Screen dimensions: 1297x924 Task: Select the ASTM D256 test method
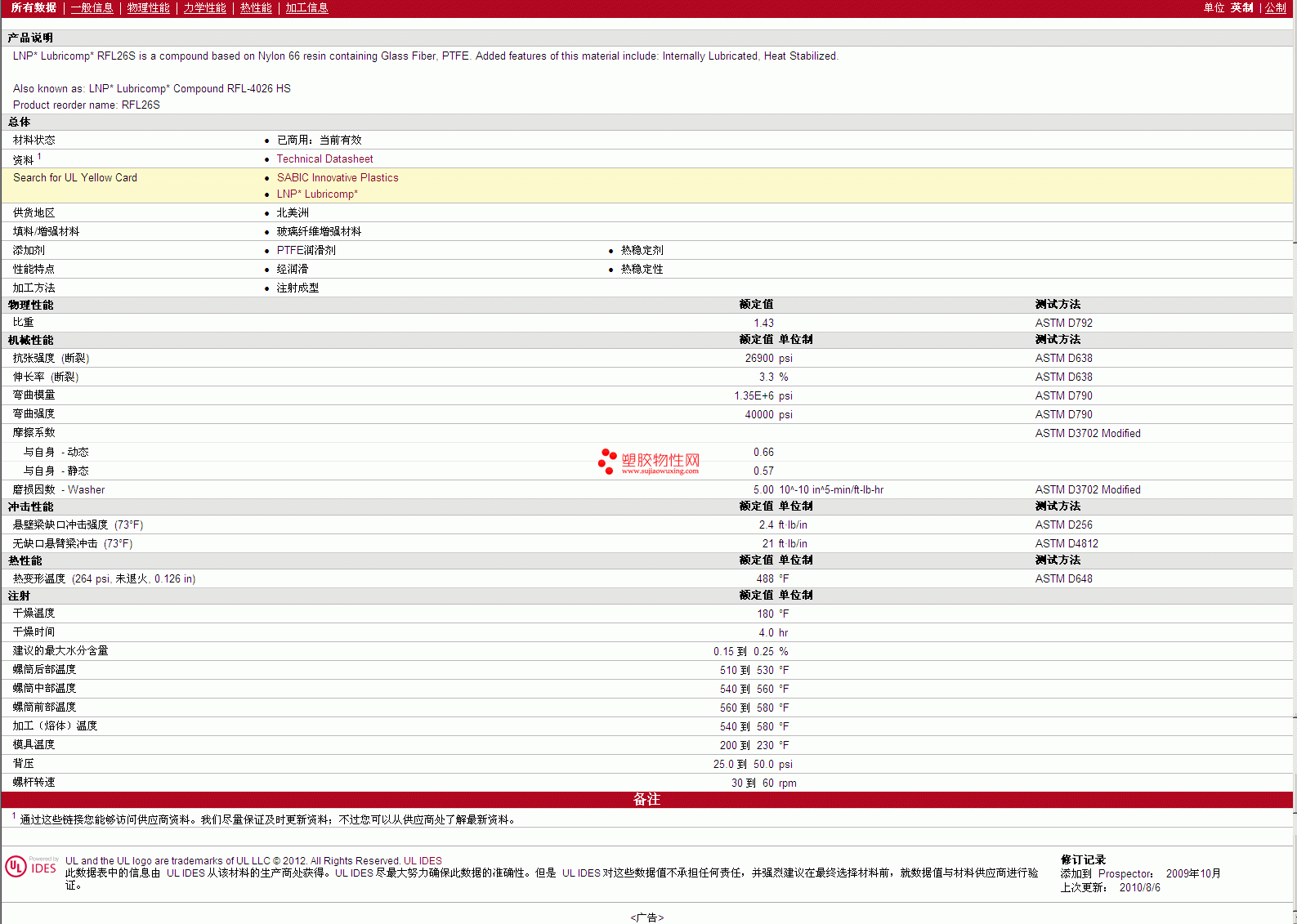(1063, 525)
